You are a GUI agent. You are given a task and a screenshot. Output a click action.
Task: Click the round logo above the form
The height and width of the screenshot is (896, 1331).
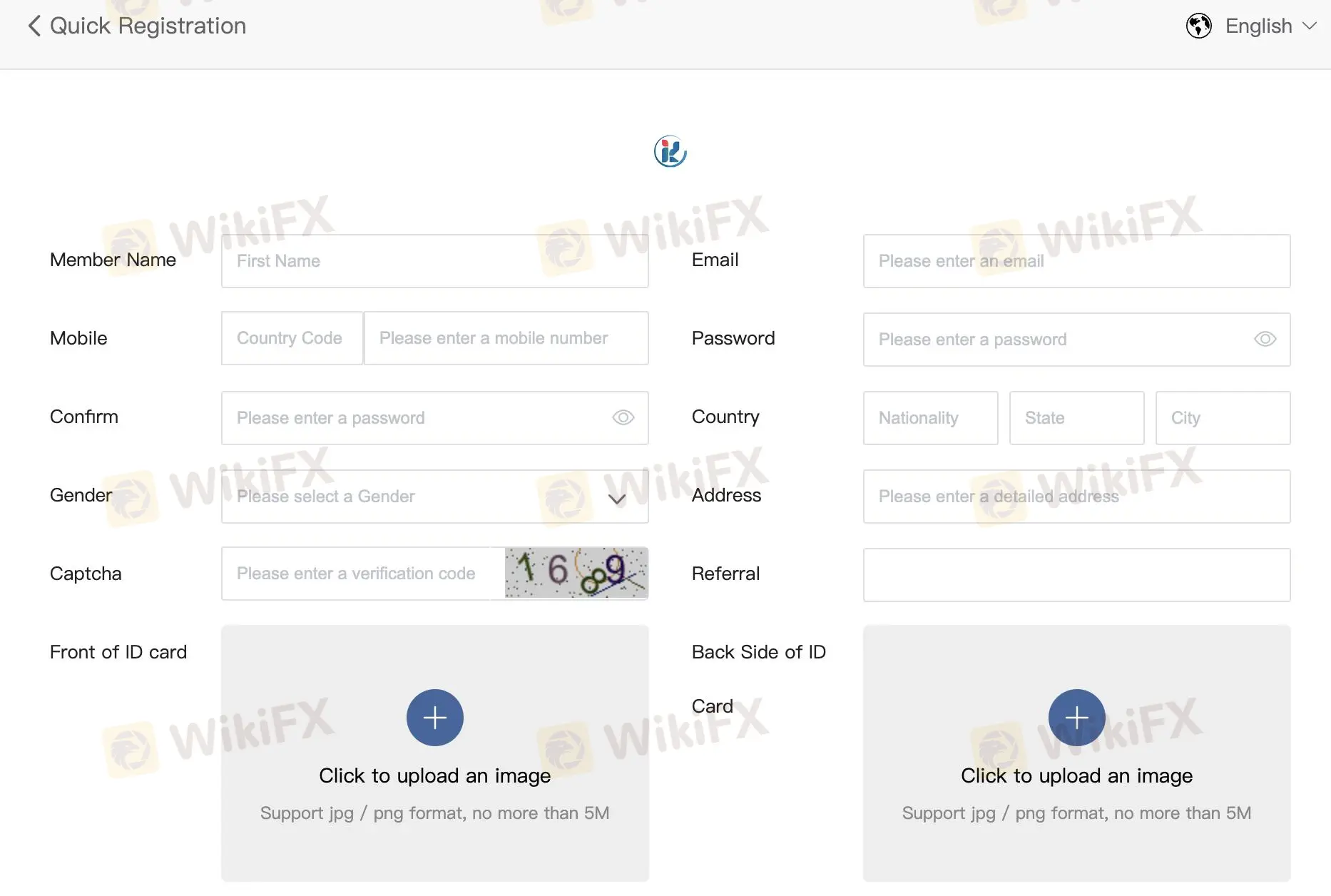tap(670, 151)
